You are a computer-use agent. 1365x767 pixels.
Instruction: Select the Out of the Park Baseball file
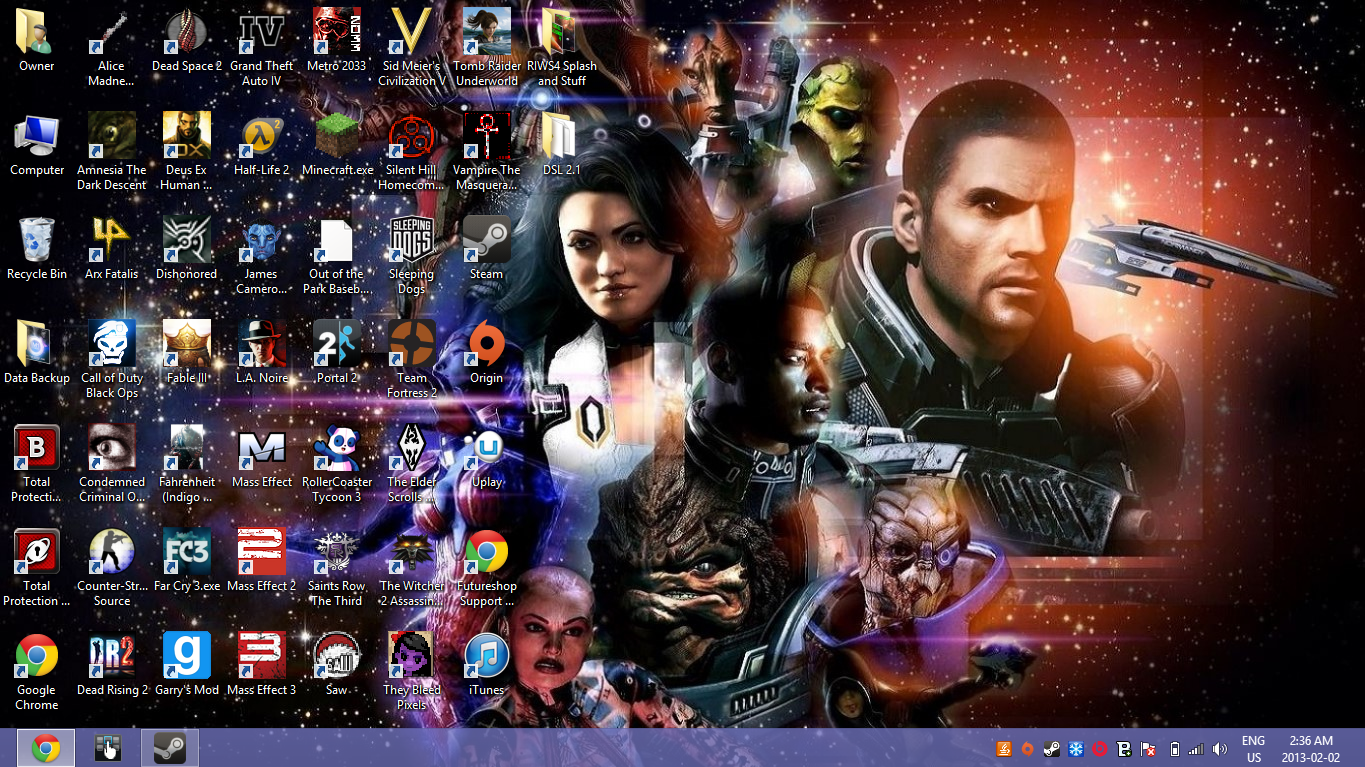337,257
